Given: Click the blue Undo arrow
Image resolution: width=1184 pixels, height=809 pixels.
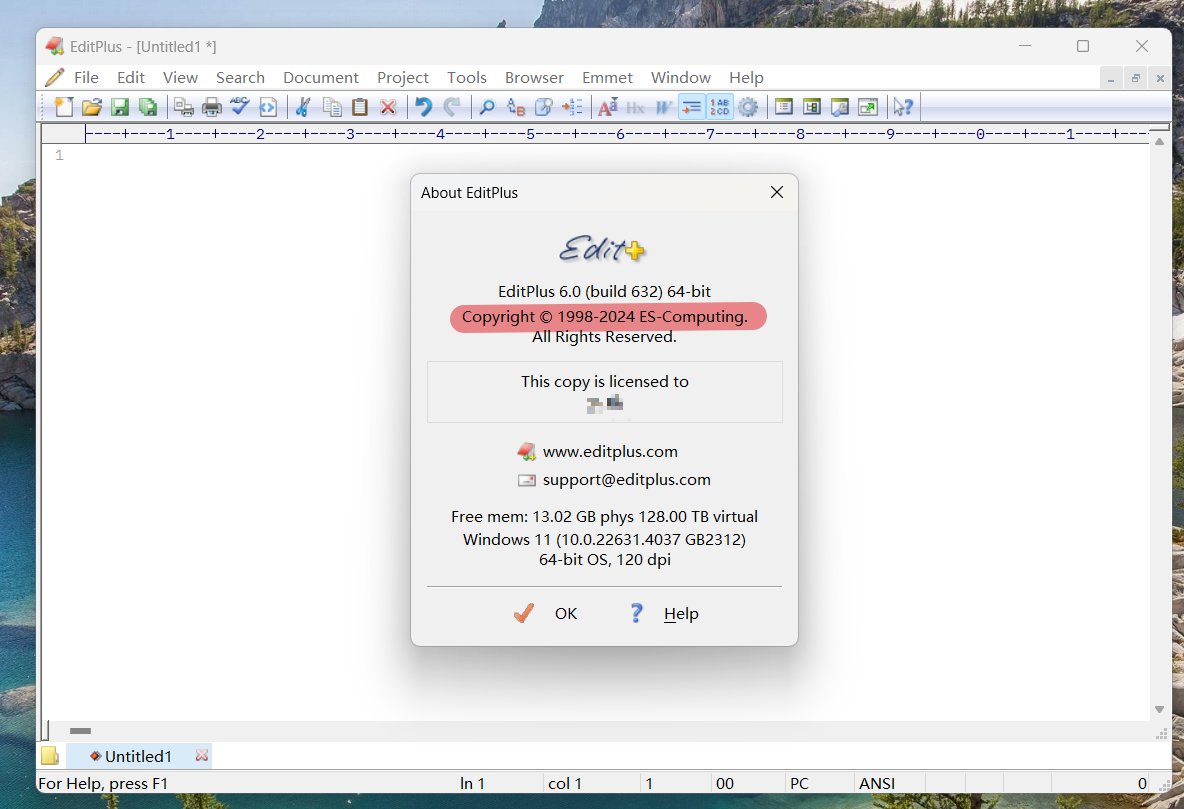Looking at the screenshot, I should [x=424, y=107].
